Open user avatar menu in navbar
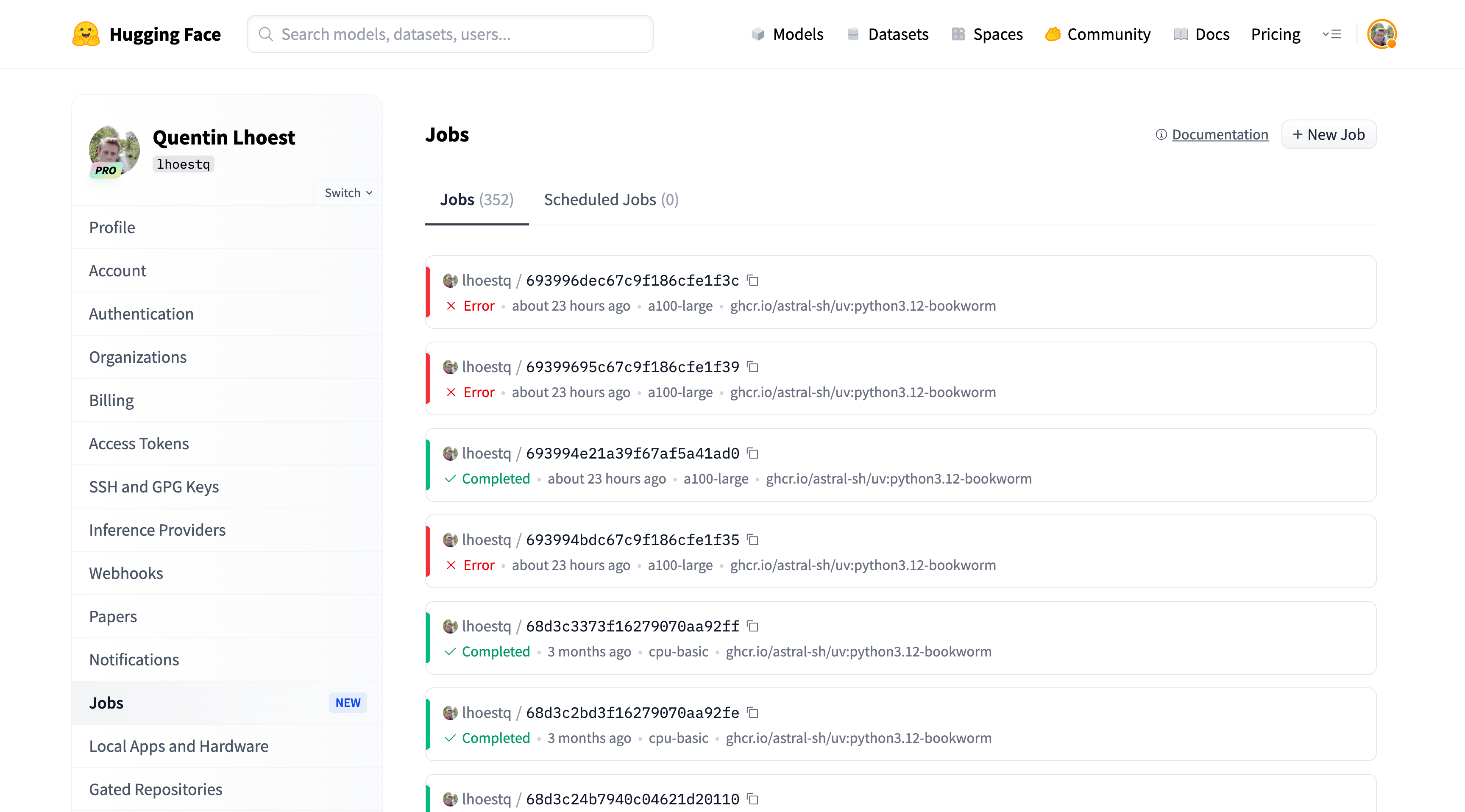This screenshot has height=812, width=1465. [1381, 34]
